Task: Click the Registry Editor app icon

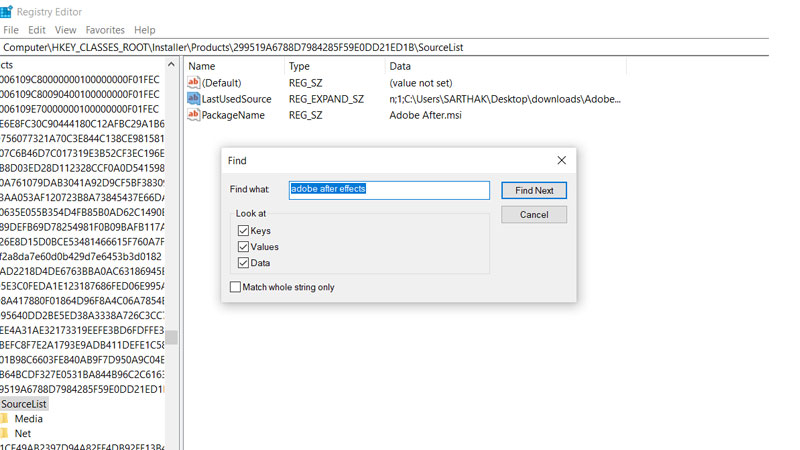Action: pos(6,11)
